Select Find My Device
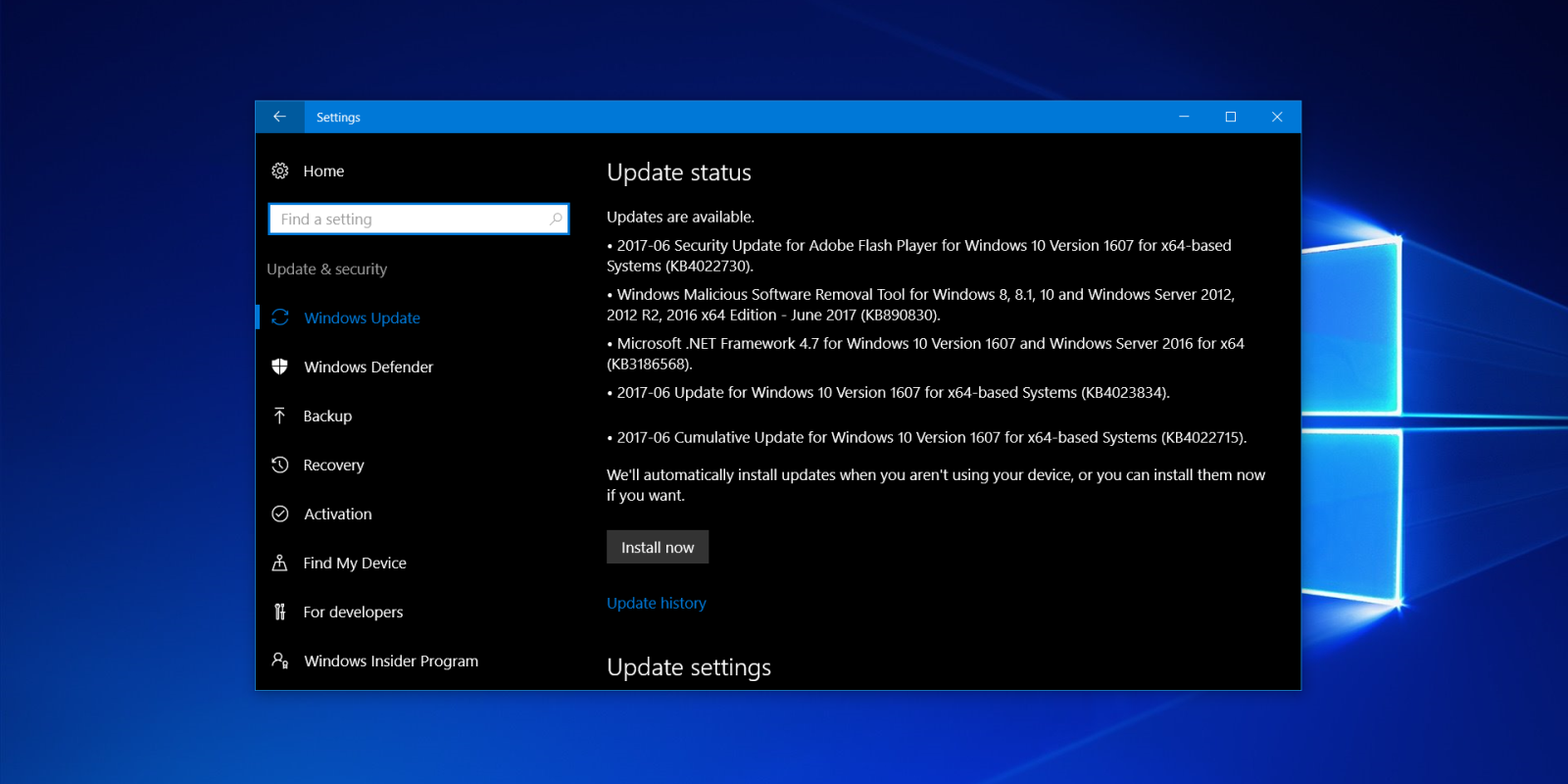Screen dimensions: 1568x784 click(x=355, y=563)
